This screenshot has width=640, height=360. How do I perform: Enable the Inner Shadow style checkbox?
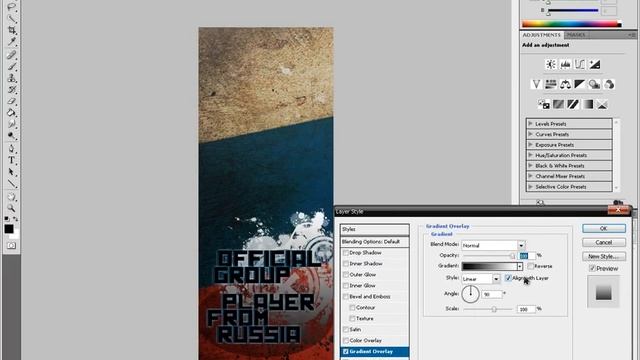pyautogui.click(x=346, y=264)
